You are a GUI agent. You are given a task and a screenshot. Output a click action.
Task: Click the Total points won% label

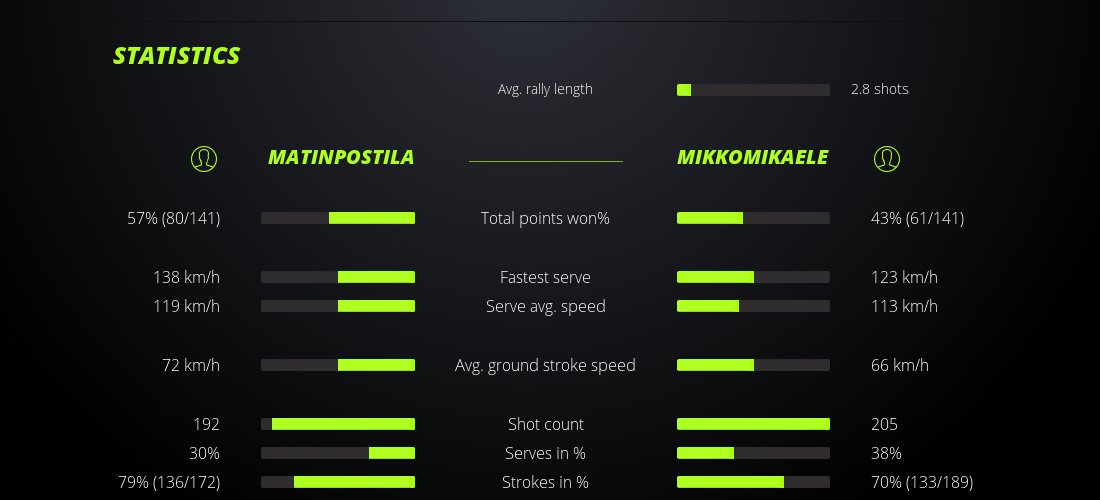coord(545,218)
